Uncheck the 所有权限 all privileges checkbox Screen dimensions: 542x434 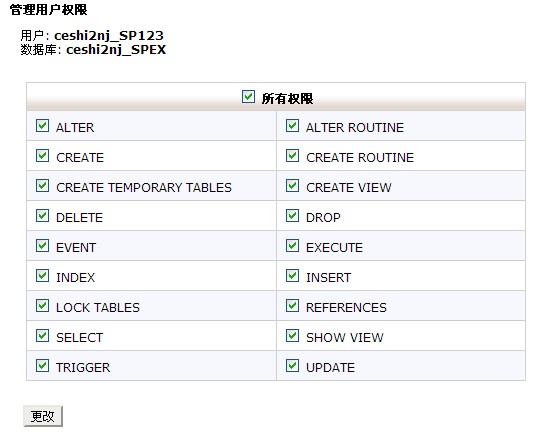(248, 97)
